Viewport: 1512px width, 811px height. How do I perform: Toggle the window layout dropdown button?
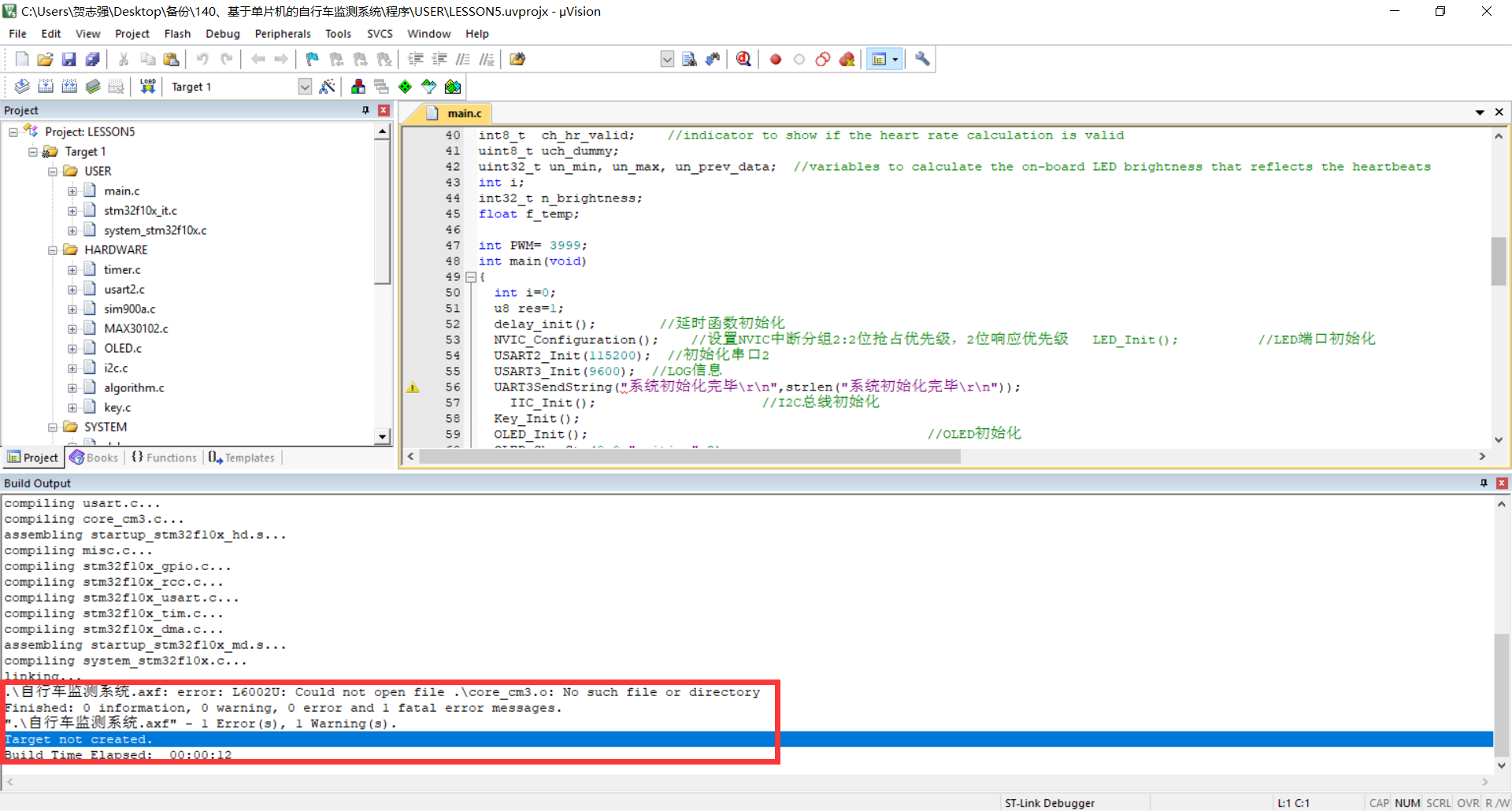[895, 59]
